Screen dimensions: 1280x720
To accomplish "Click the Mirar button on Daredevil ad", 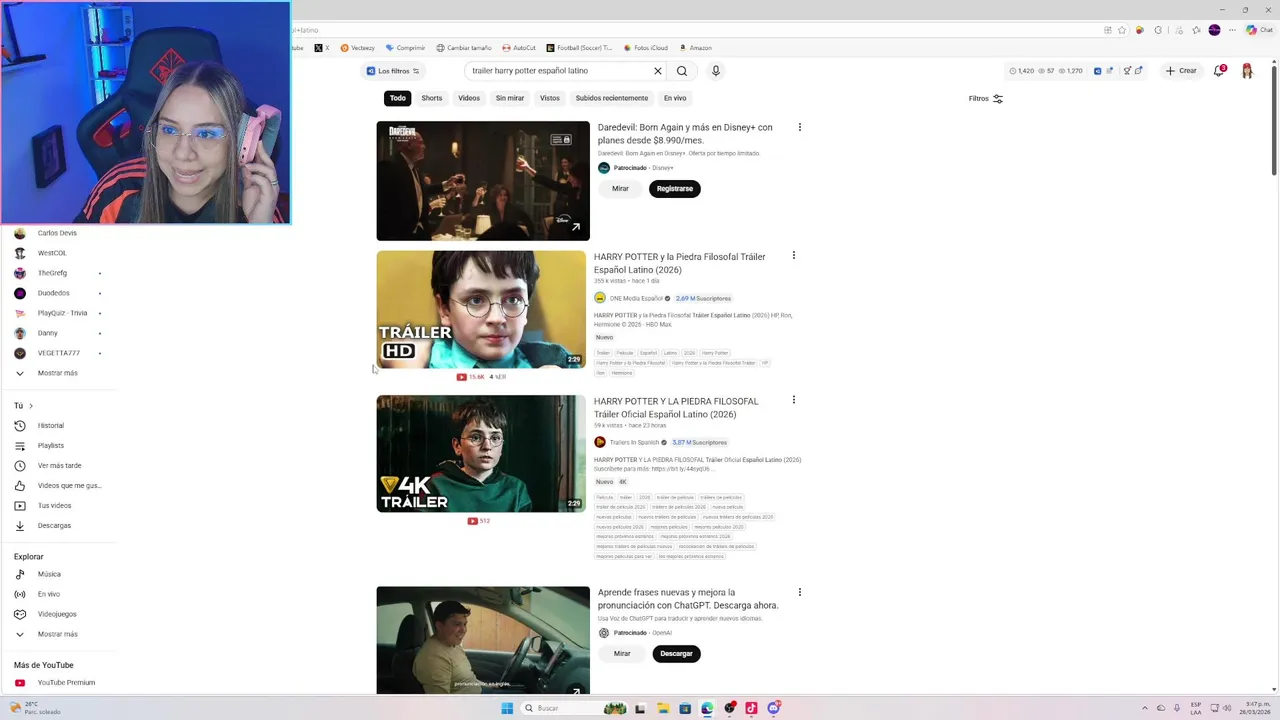I will [x=621, y=188].
